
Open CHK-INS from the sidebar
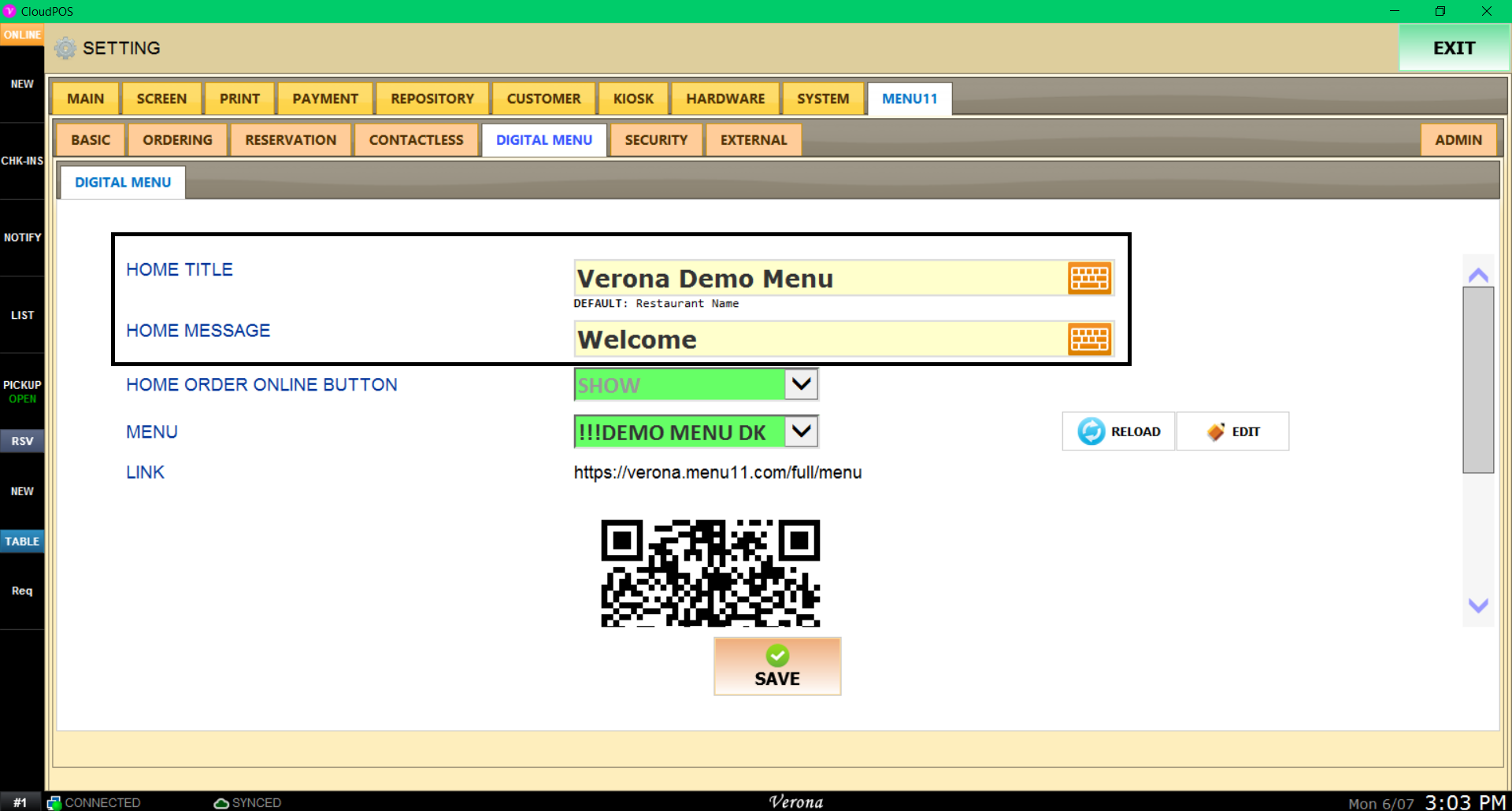[22, 161]
